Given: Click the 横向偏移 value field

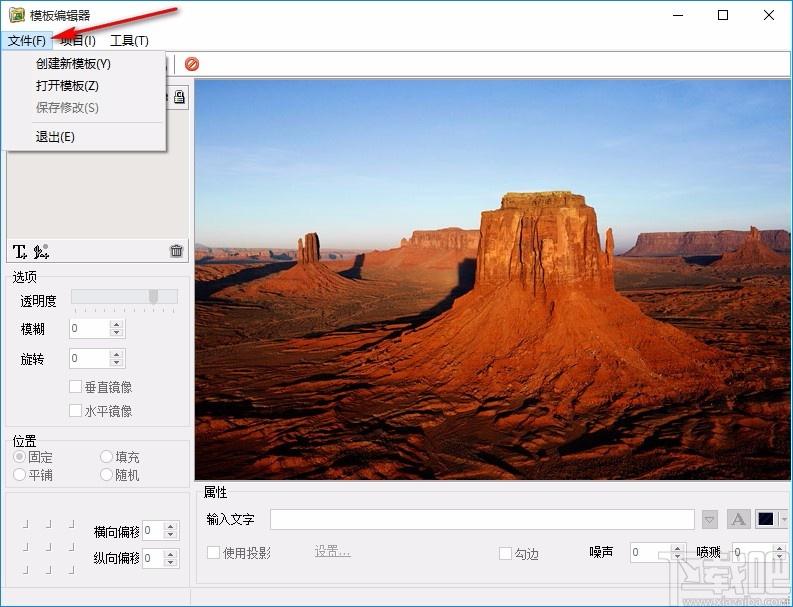Looking at the screenshot, I should pos(153,531).
